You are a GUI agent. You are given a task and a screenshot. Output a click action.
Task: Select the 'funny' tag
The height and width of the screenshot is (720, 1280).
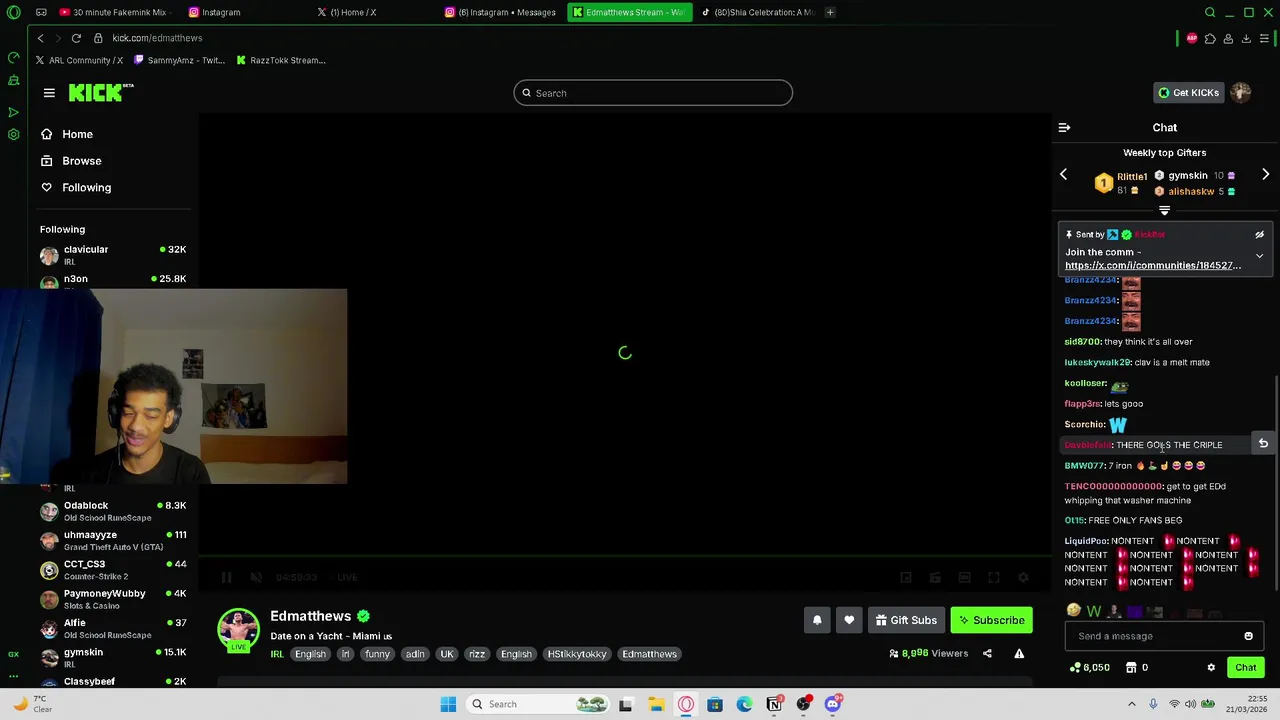click(377, 654)
